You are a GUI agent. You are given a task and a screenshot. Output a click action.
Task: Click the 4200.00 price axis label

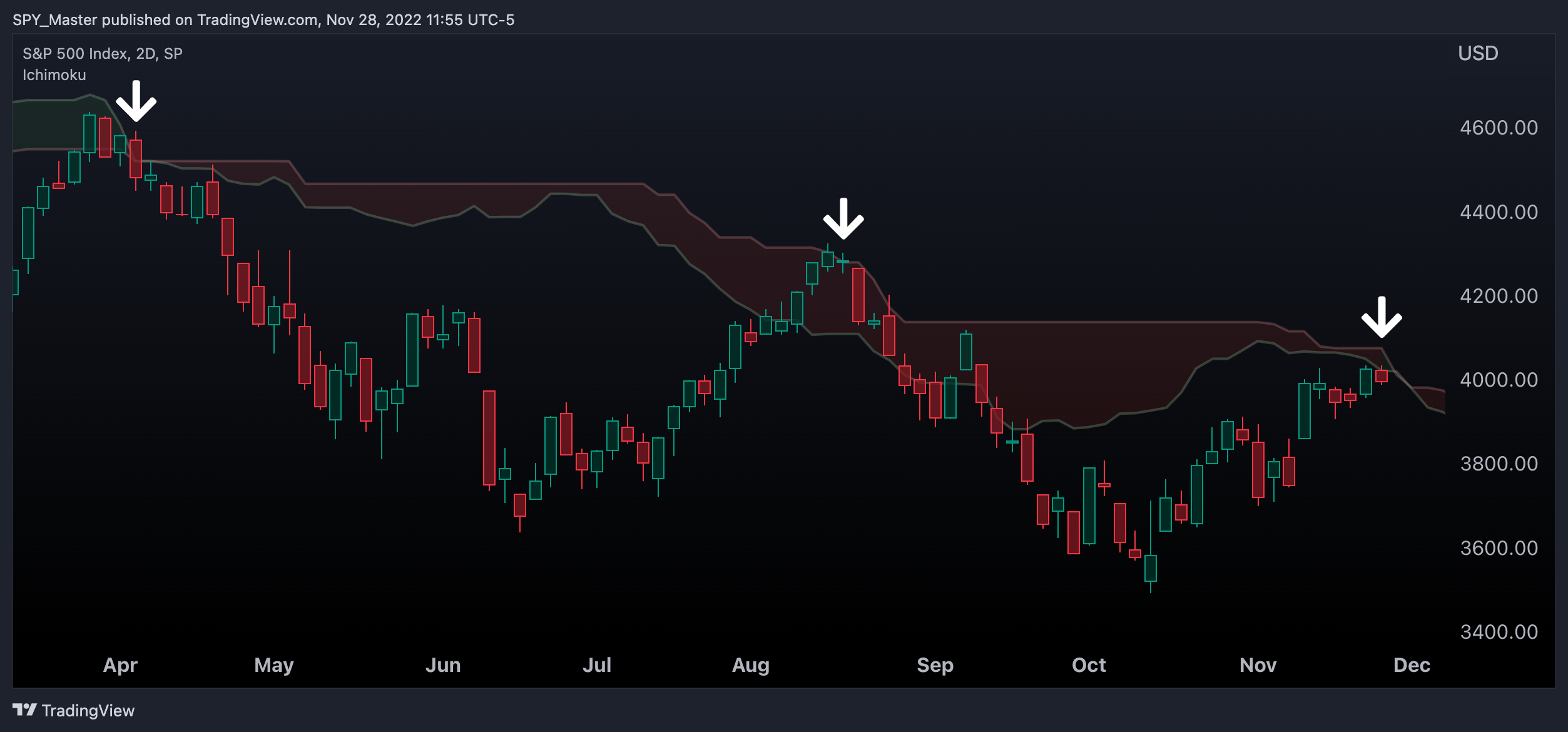click(x=1499, y=296)
